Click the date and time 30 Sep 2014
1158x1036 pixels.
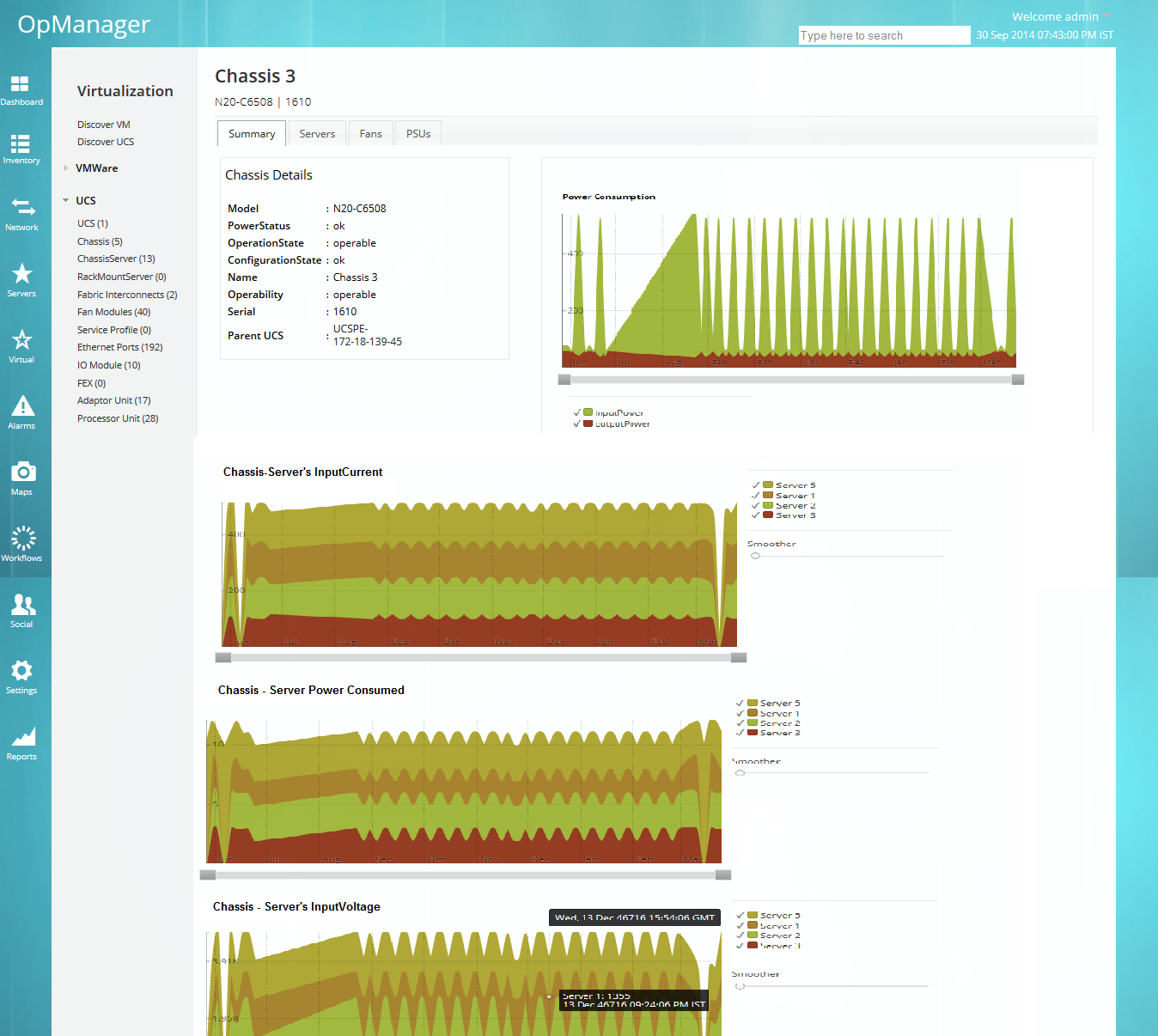[x=1045, y=35]
